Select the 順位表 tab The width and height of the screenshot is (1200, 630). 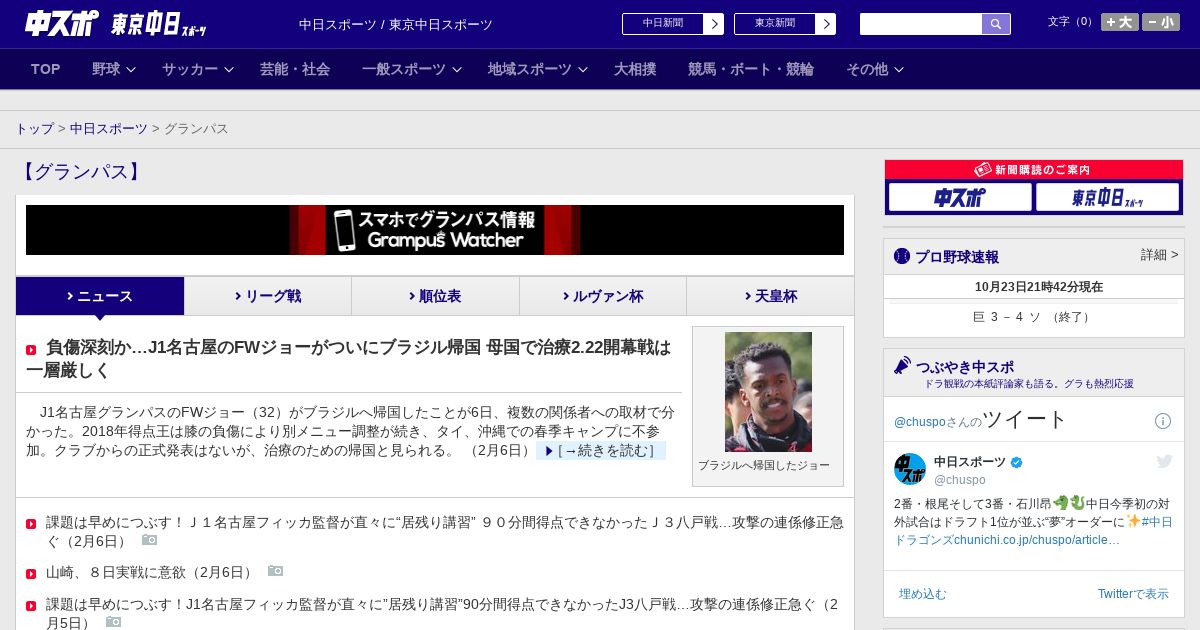click(435, 296)
